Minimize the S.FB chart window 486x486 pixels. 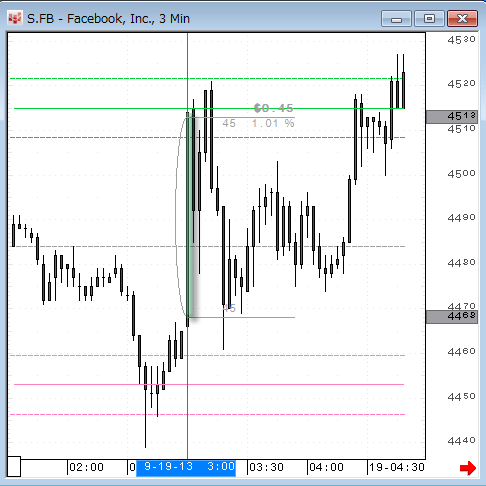coord(396,18)
